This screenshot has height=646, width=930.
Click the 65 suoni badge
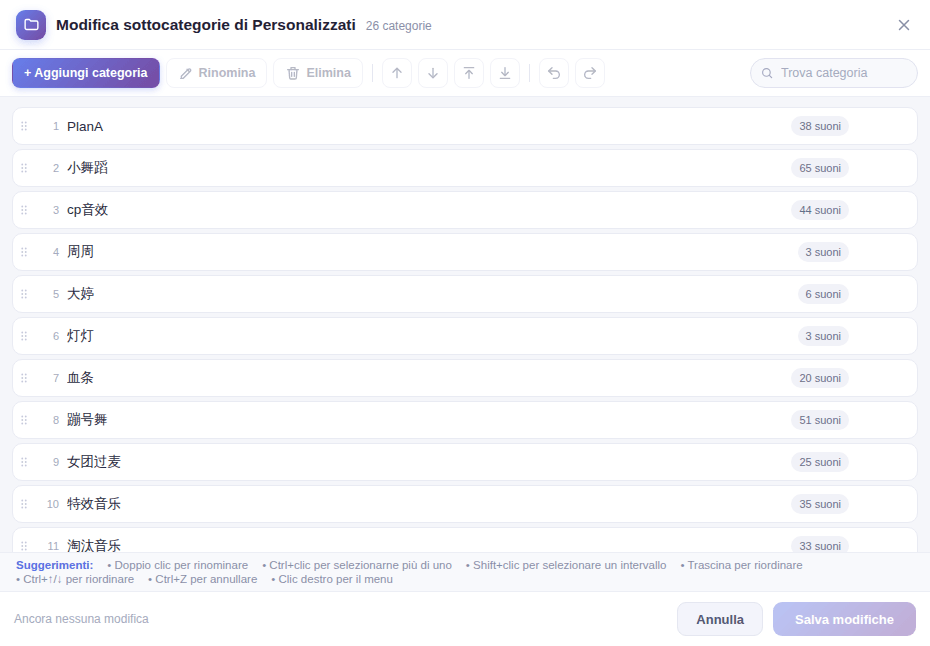point(820,168)
